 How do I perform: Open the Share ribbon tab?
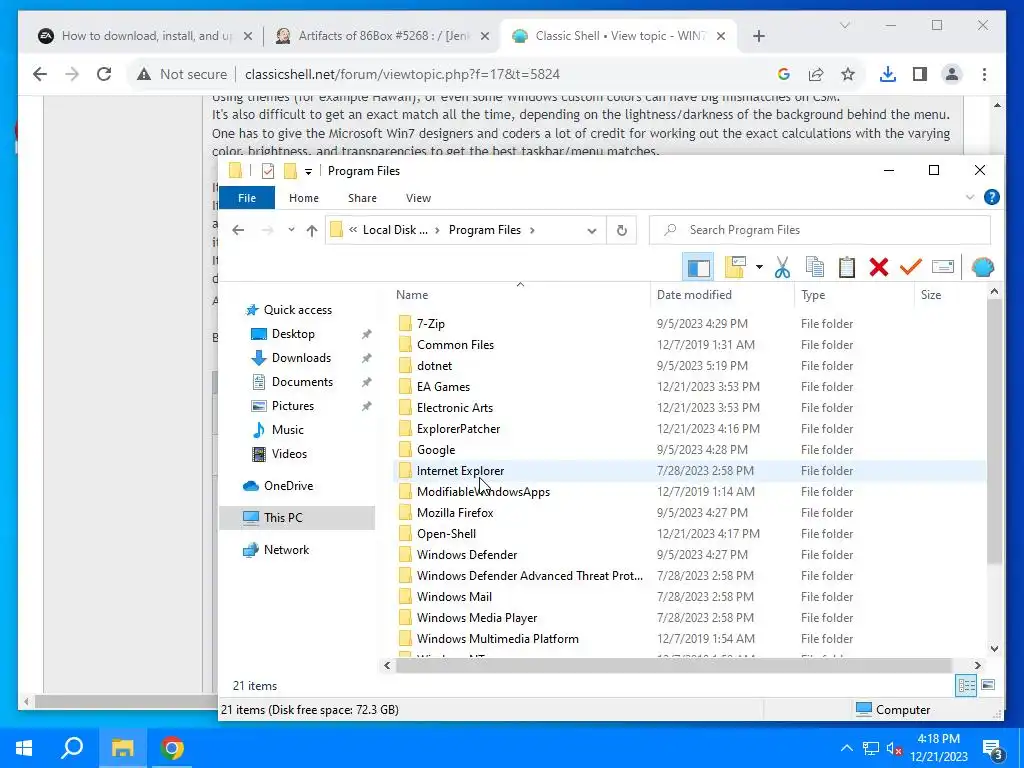point(362,198)
